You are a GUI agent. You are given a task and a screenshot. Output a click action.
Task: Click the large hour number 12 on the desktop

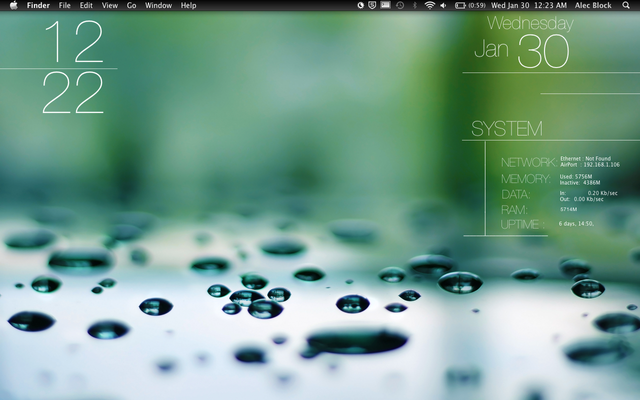coord(74,42)
